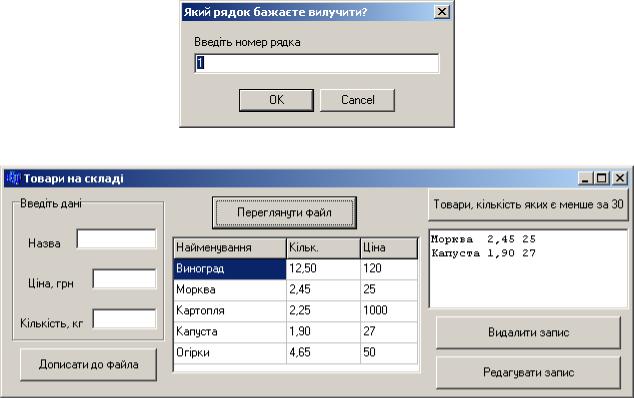Image resolution: width=634 pixels, height=398 pixels.
Task: Focus the 'Кількість, кг' input field
Action: coord(125,319)
